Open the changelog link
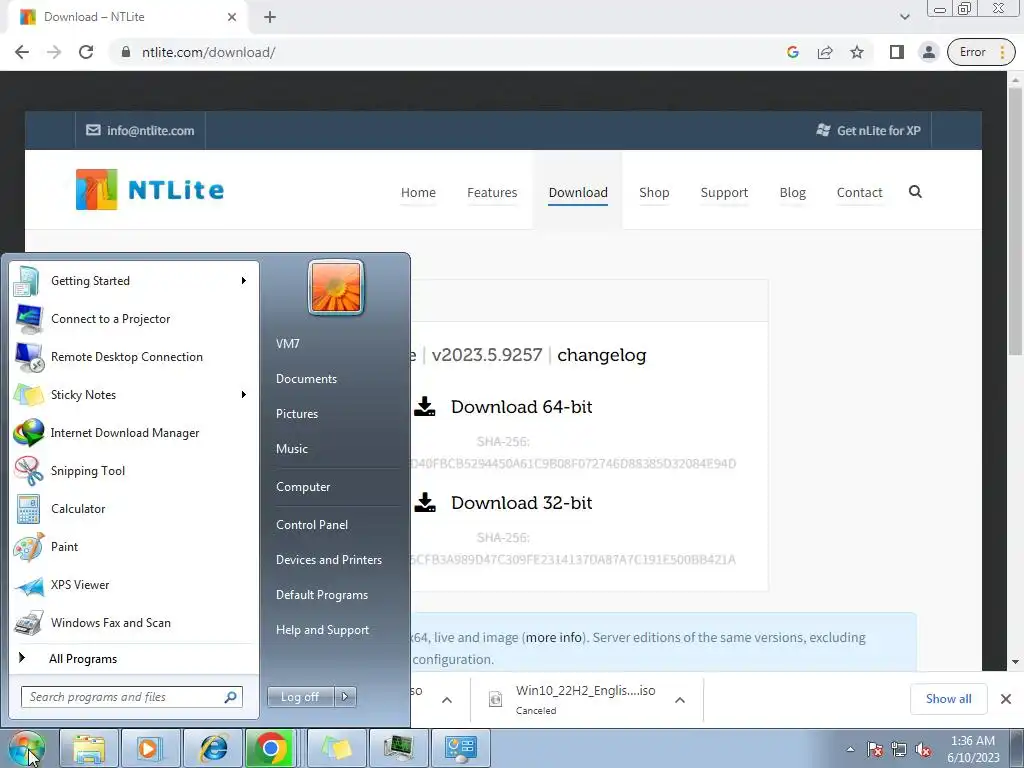Image resolution: width=1024 pixels, height=768 pixels. coord(601,355)
